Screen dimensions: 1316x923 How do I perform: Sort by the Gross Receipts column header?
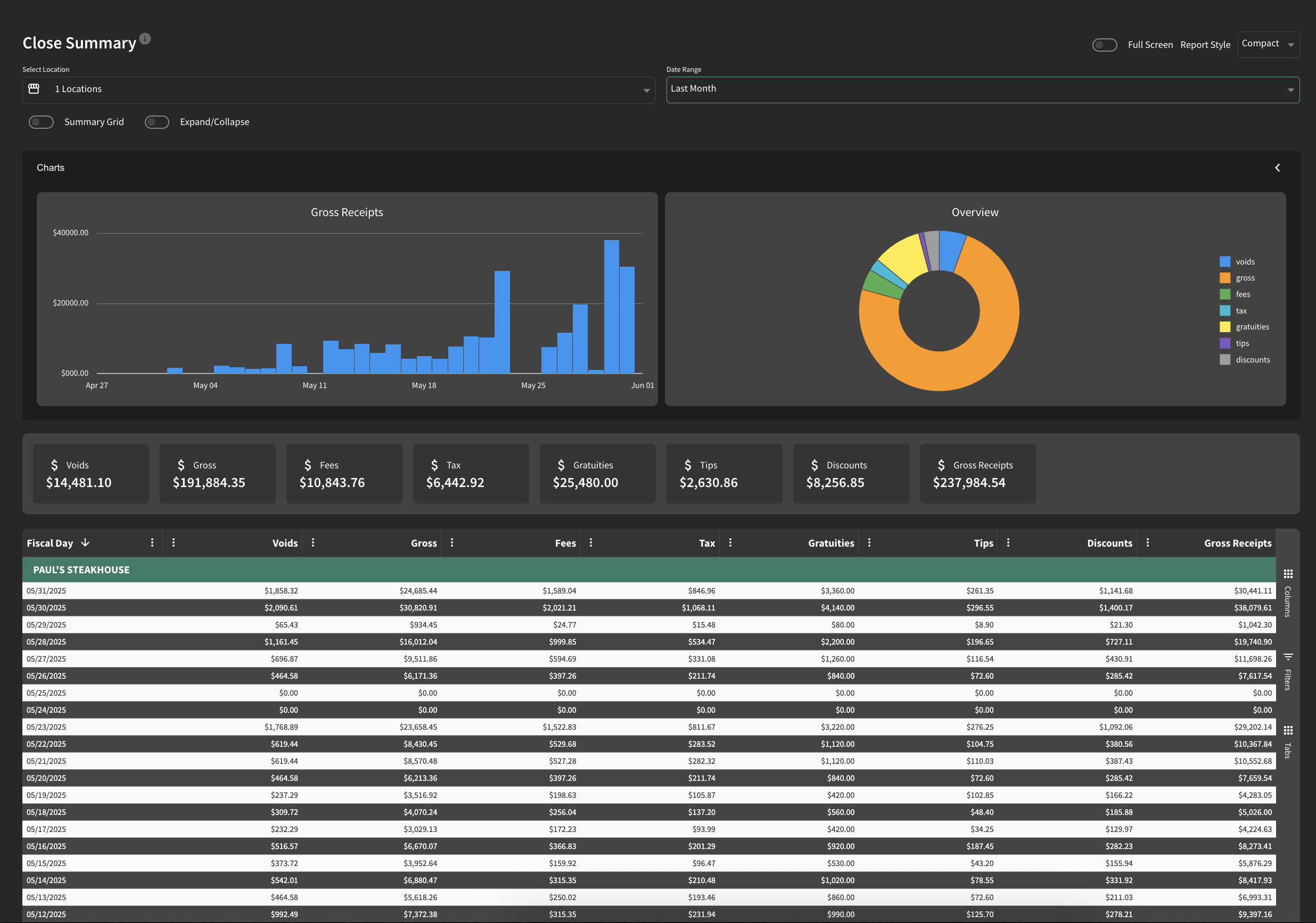[x=1237, y=543]
